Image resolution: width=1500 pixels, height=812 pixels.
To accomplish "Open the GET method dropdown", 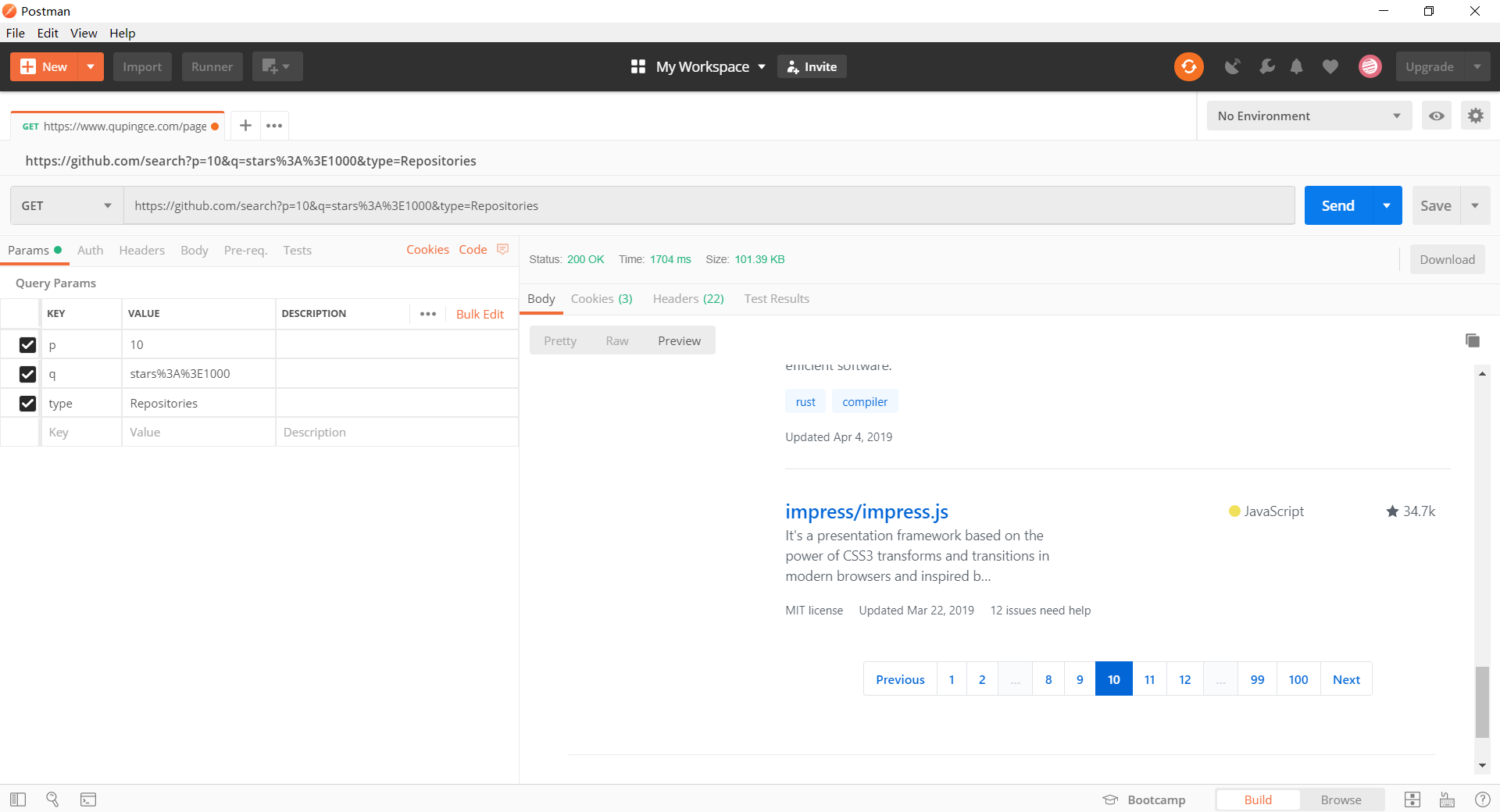I will 66,205.
